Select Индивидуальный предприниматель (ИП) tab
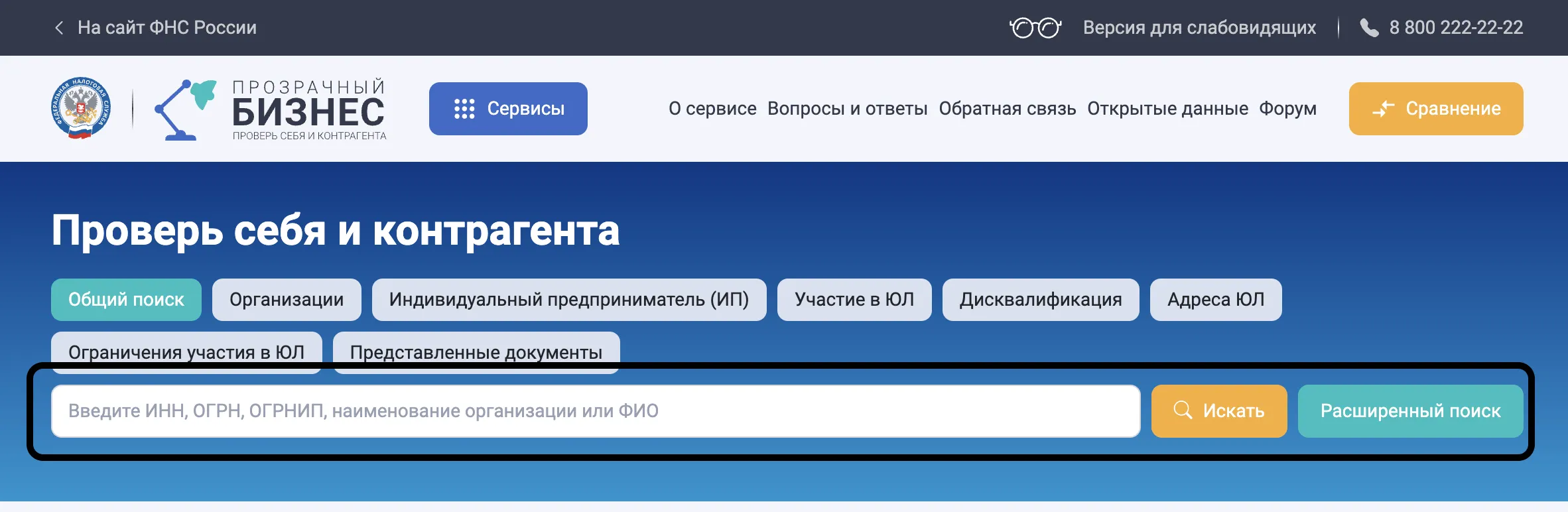 pyautogui.click(x=568, y=300)
